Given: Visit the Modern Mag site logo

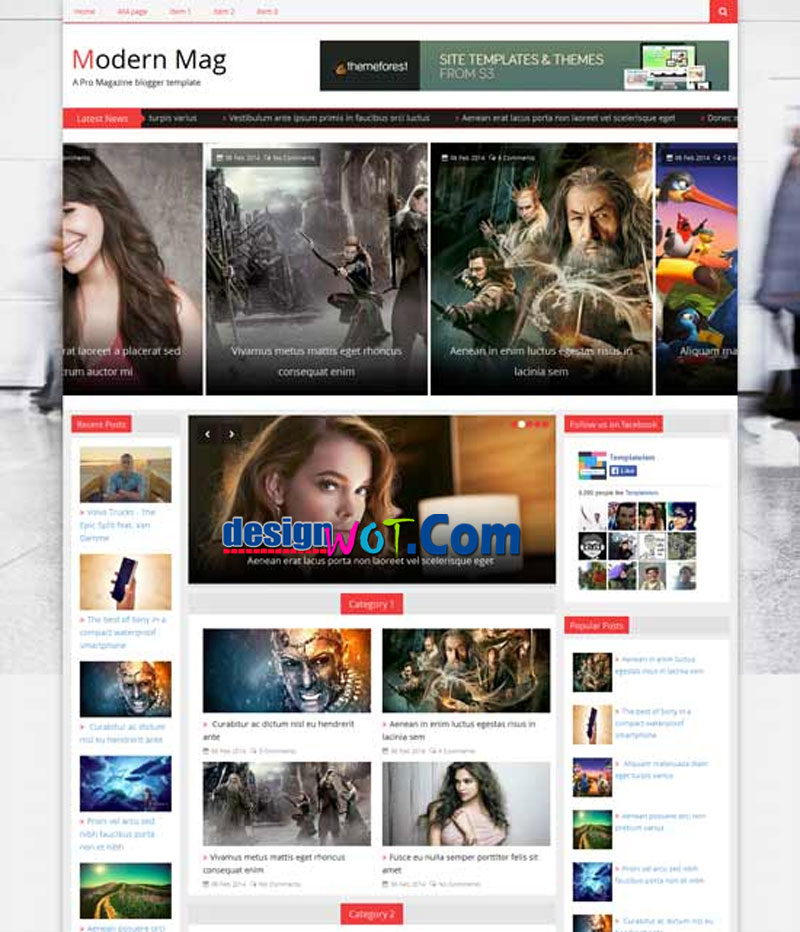Looking at the screenshot, I should pos(149,60).
